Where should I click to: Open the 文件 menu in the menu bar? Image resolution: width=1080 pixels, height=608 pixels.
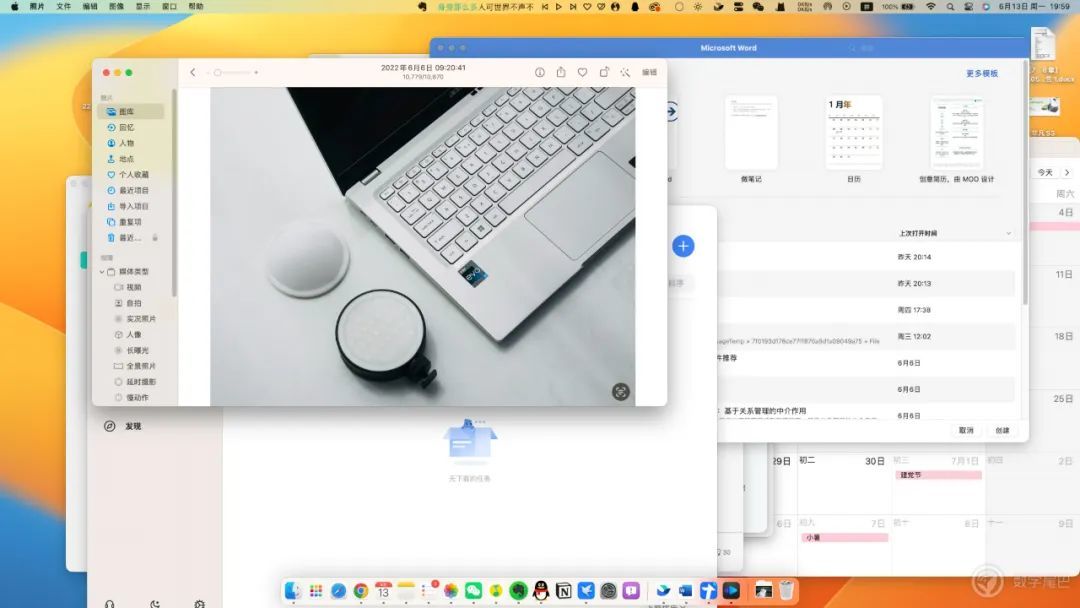tap(63, 6)
